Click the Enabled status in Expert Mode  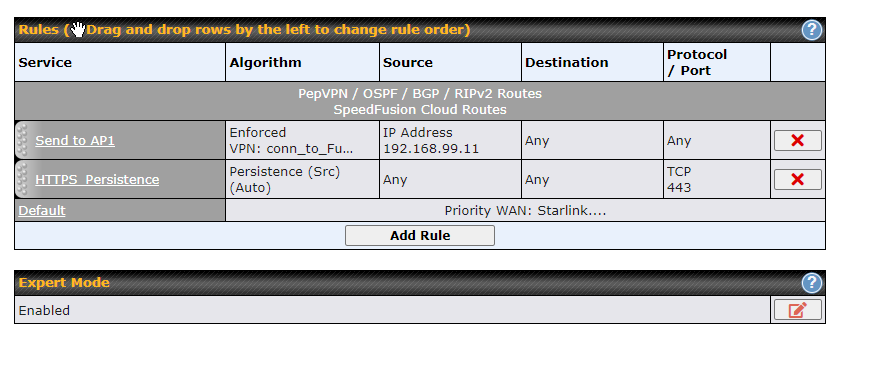(44, 310)
